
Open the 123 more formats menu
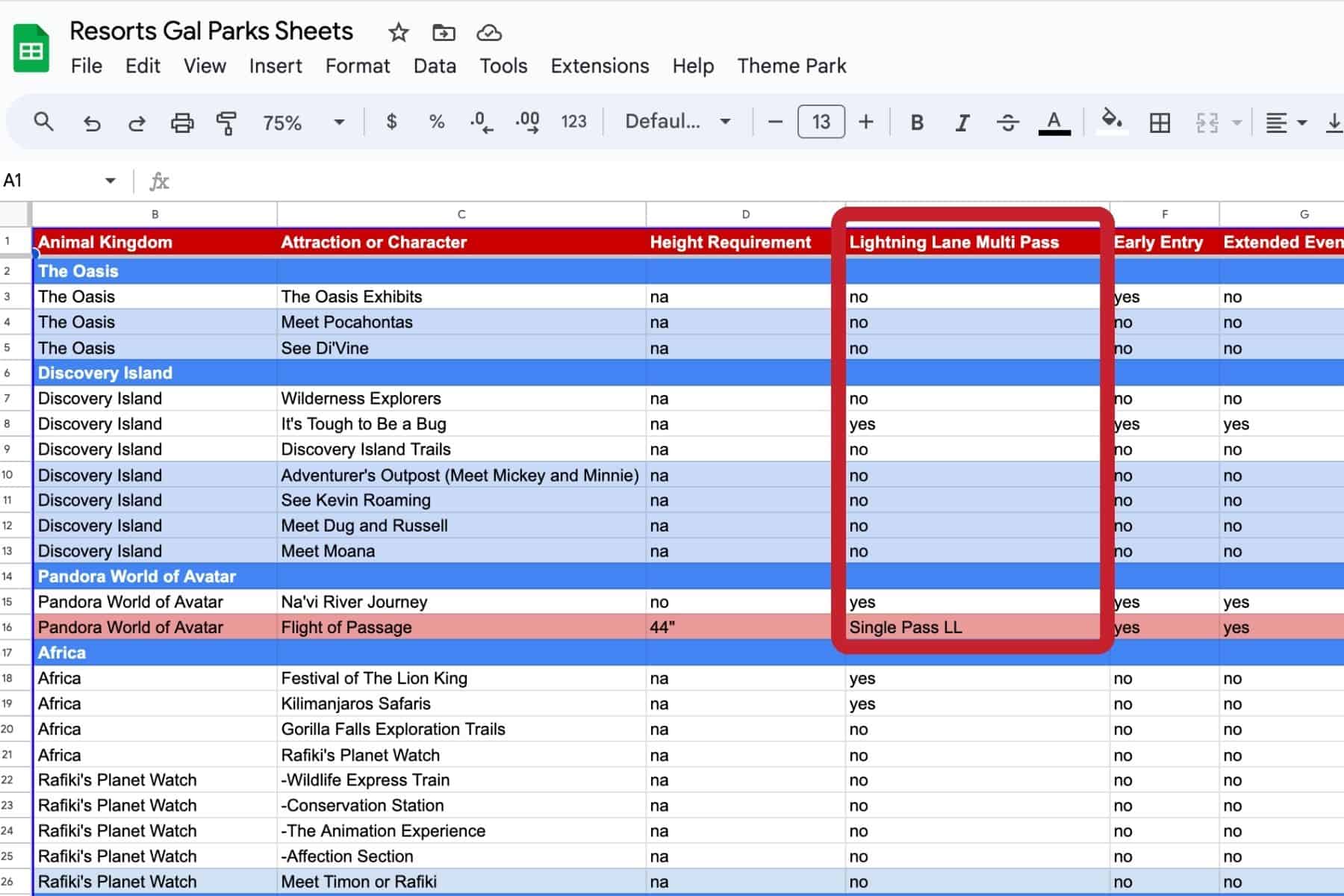(x=573, y=122)
